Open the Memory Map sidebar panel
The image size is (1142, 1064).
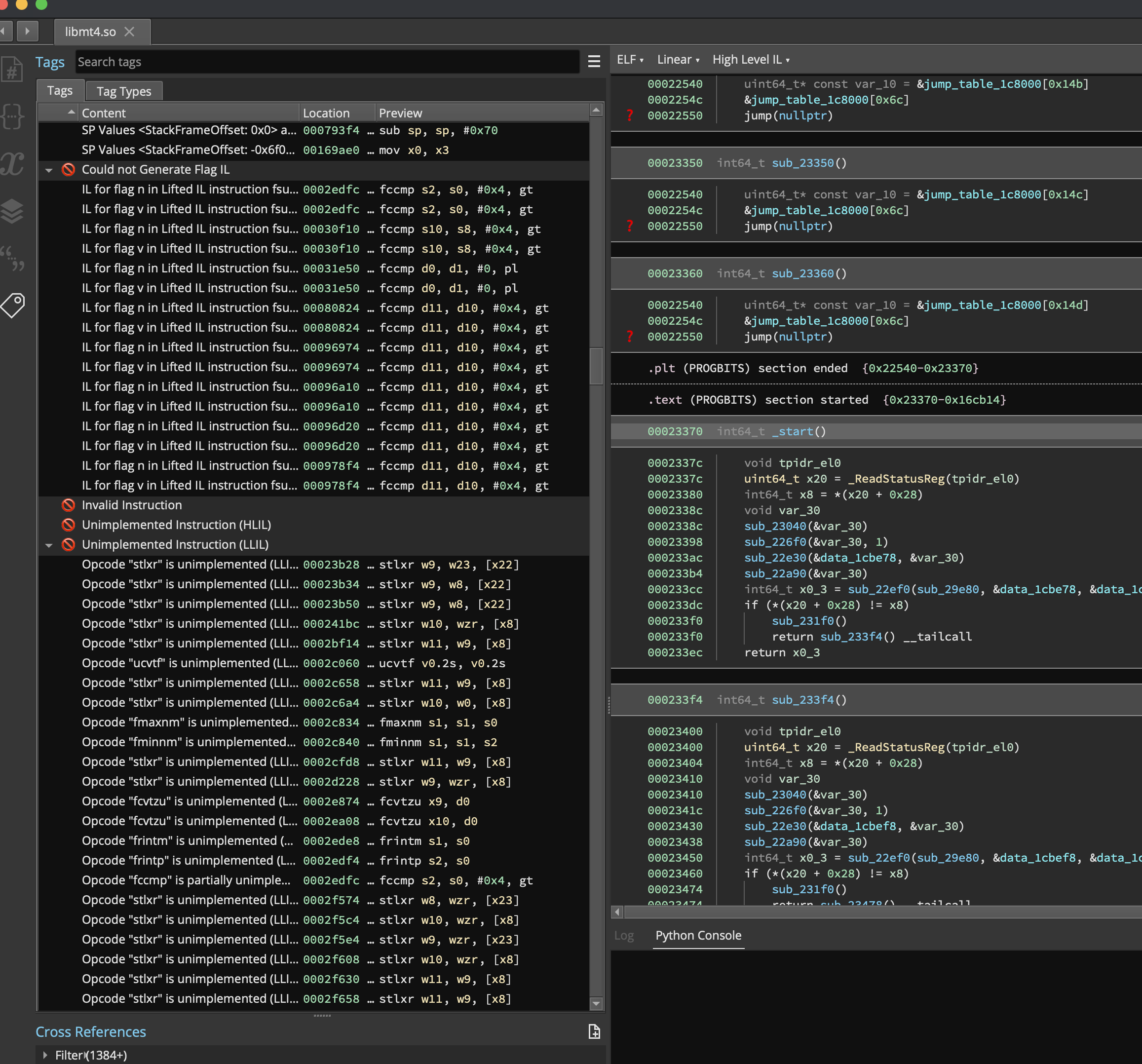pyautogui.click(x=13, y=211)
